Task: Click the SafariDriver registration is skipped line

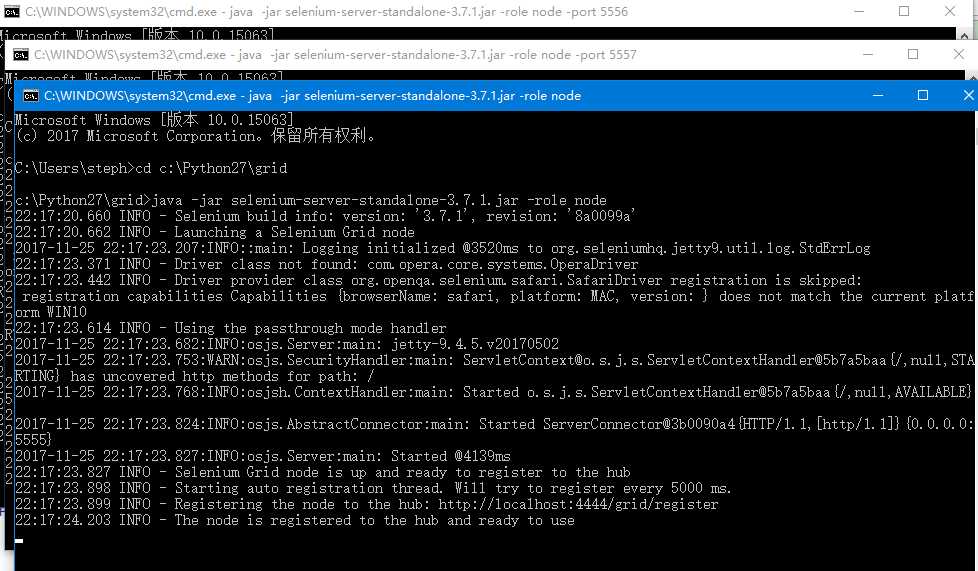Action: click(438, 280)
